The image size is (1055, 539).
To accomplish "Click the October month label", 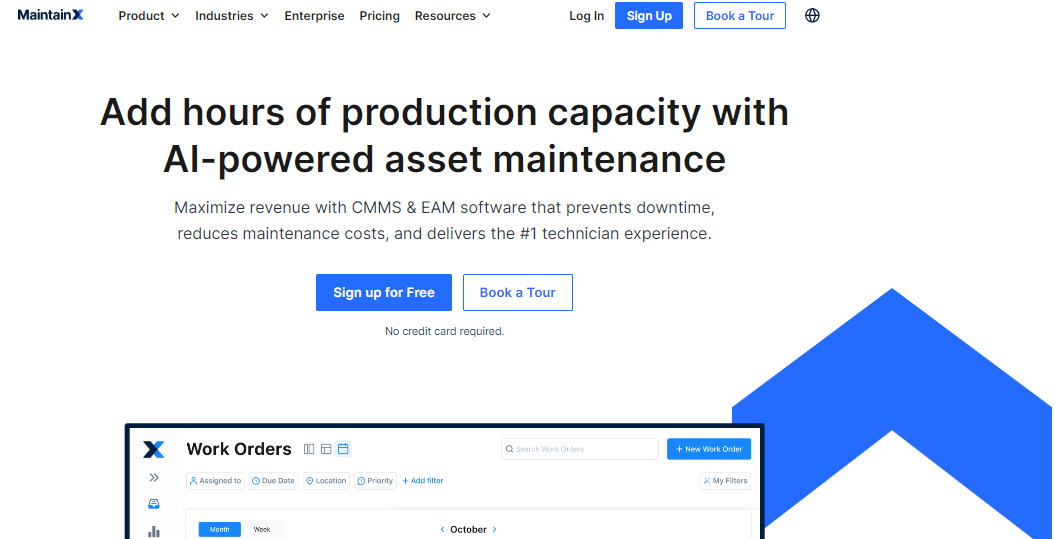I will (468, 530).
